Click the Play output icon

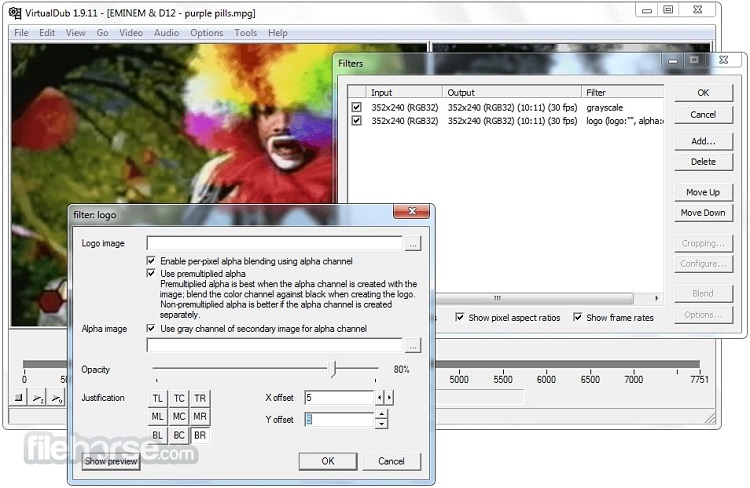point(56,398)
